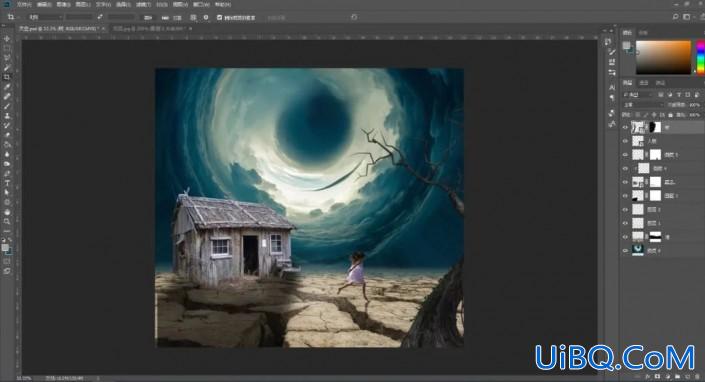Image resolution: width=705 pixels, height=382 pixels.
Task: Select the Eraser tool
Action: (7, 135)
